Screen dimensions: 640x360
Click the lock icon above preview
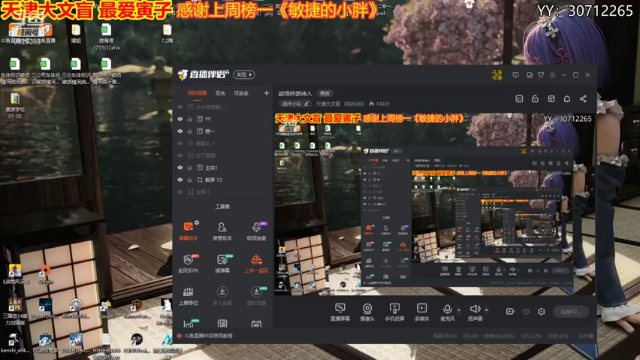click(x=535, y=99)
